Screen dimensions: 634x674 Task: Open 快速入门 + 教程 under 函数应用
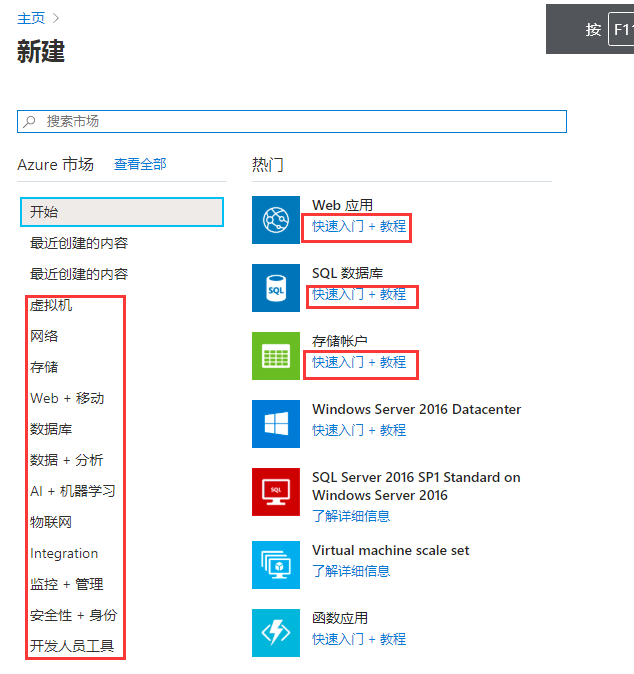click(x=359, y=639)
